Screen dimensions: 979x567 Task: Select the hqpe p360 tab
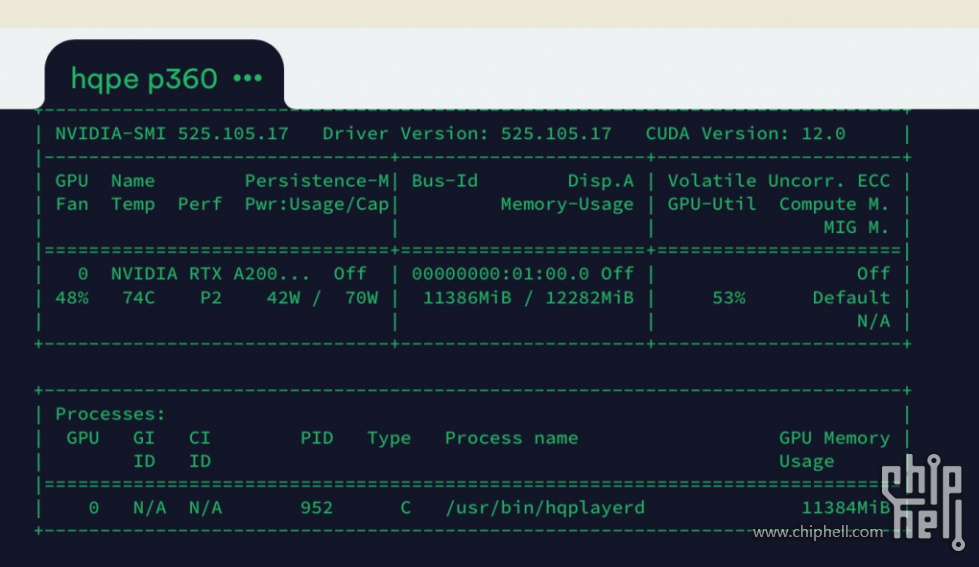pyautogui.click(x=164, y=76)
